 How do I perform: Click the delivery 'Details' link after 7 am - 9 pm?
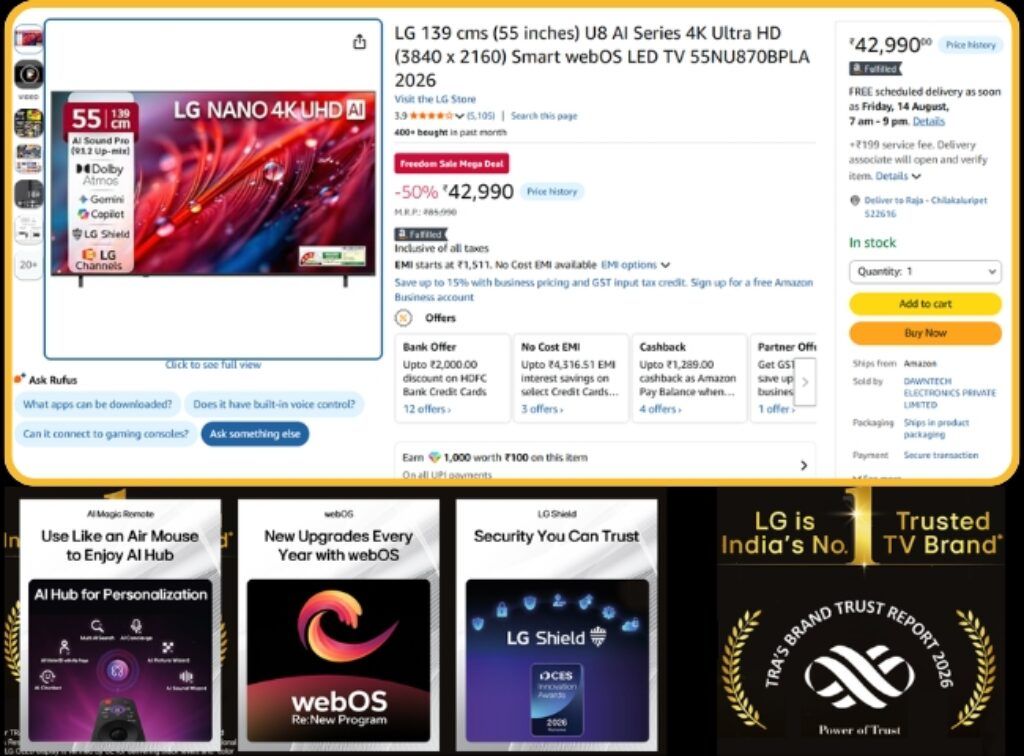928,121
